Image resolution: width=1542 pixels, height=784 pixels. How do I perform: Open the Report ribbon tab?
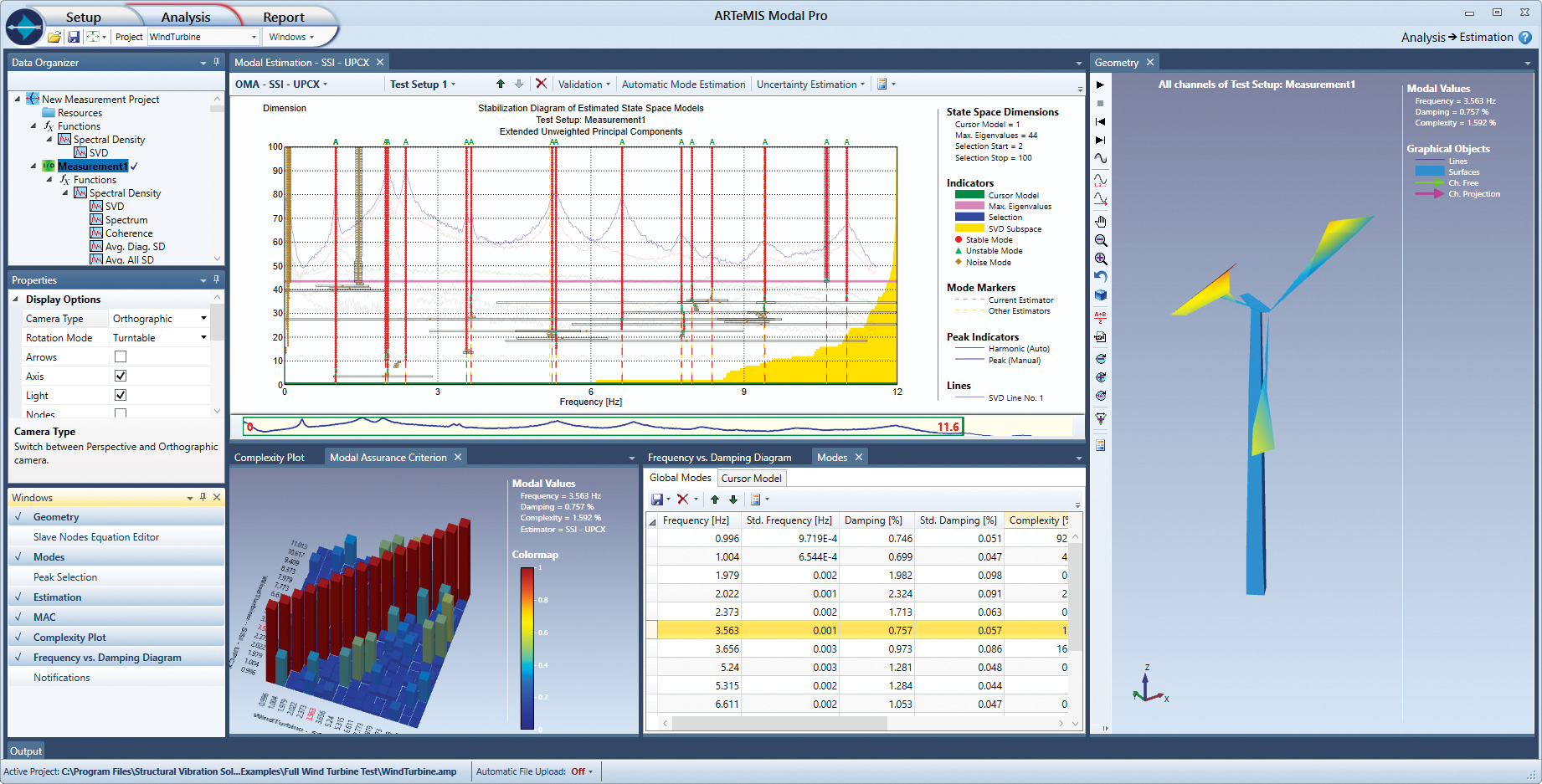(284, 18)
